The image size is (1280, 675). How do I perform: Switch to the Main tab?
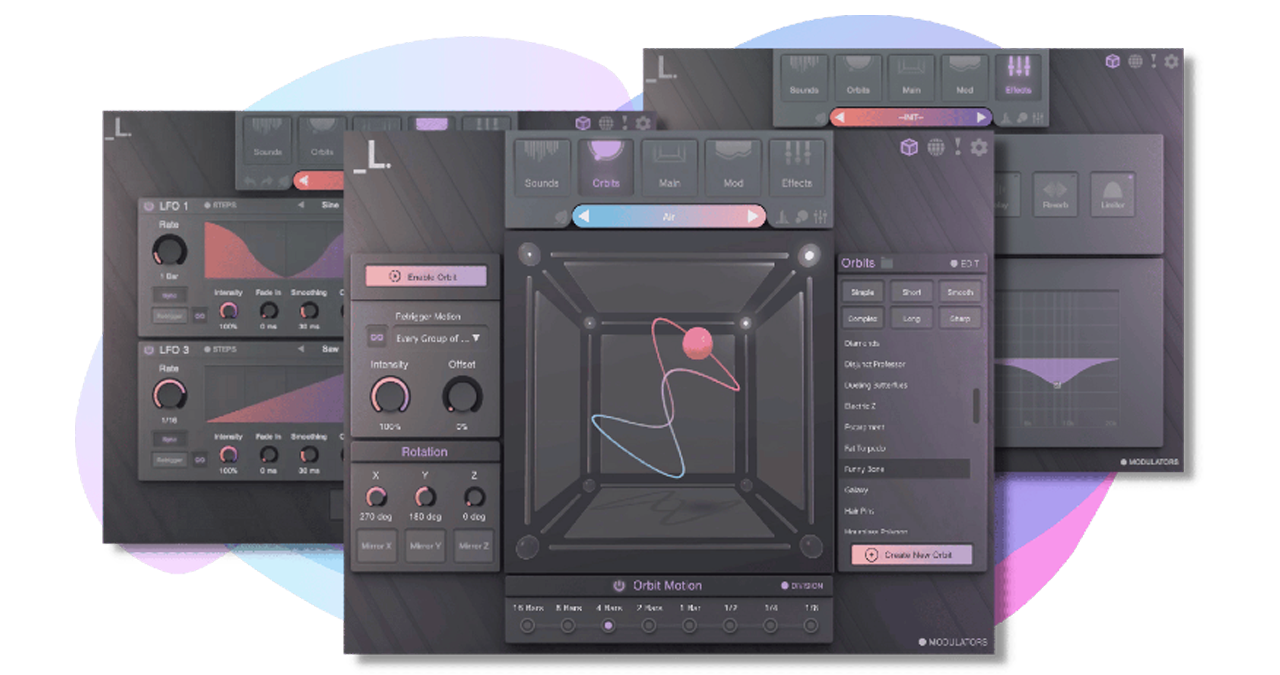(669, 167)
